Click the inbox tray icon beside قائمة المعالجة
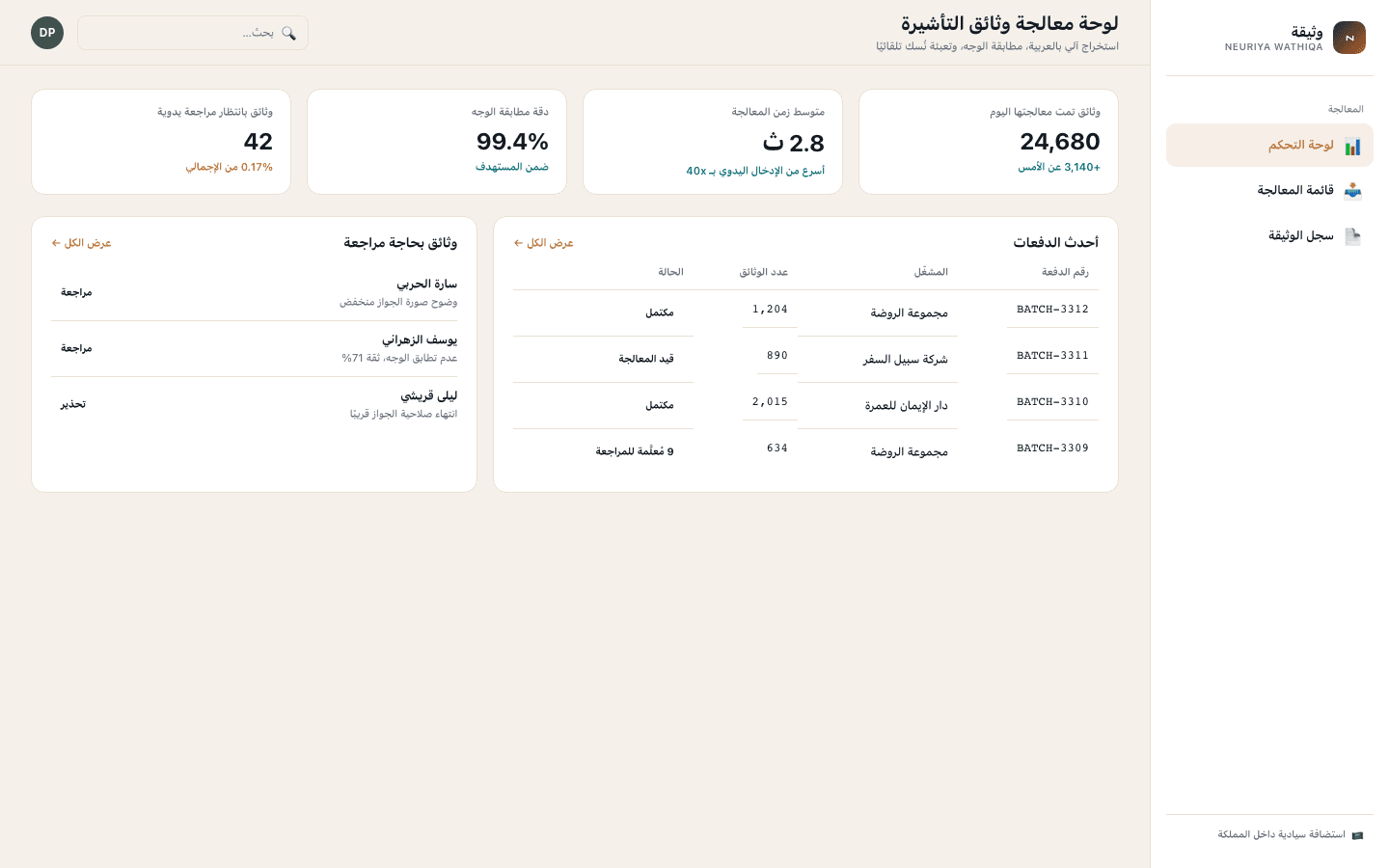 (x=1352, y=190)
